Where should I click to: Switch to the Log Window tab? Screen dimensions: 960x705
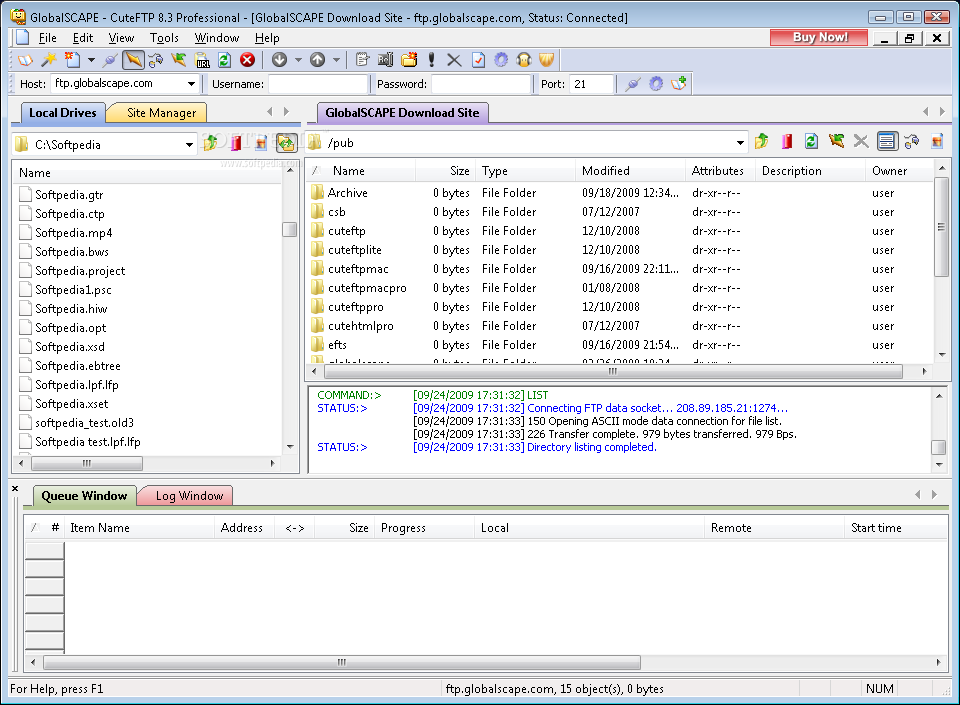[188, 496]
